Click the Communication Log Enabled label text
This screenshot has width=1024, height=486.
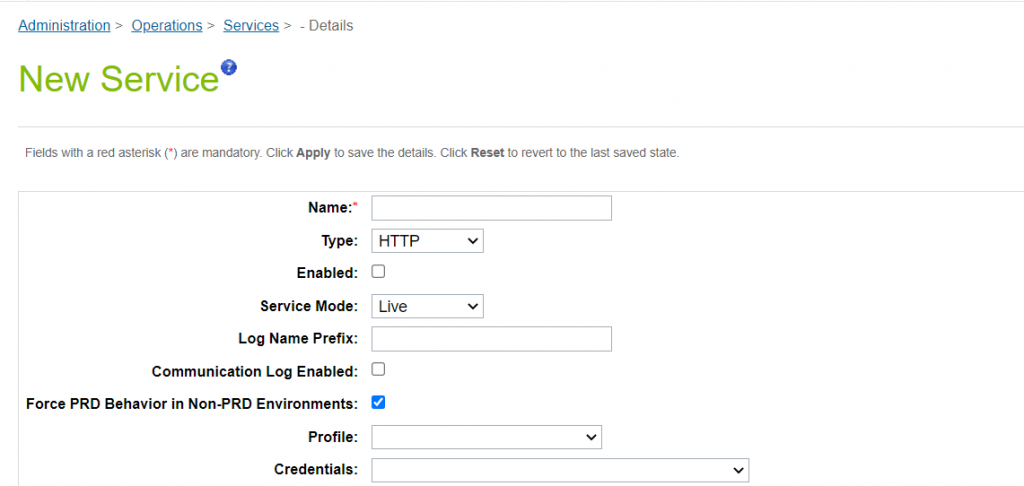pyautogui.click(x=255, y=372)
